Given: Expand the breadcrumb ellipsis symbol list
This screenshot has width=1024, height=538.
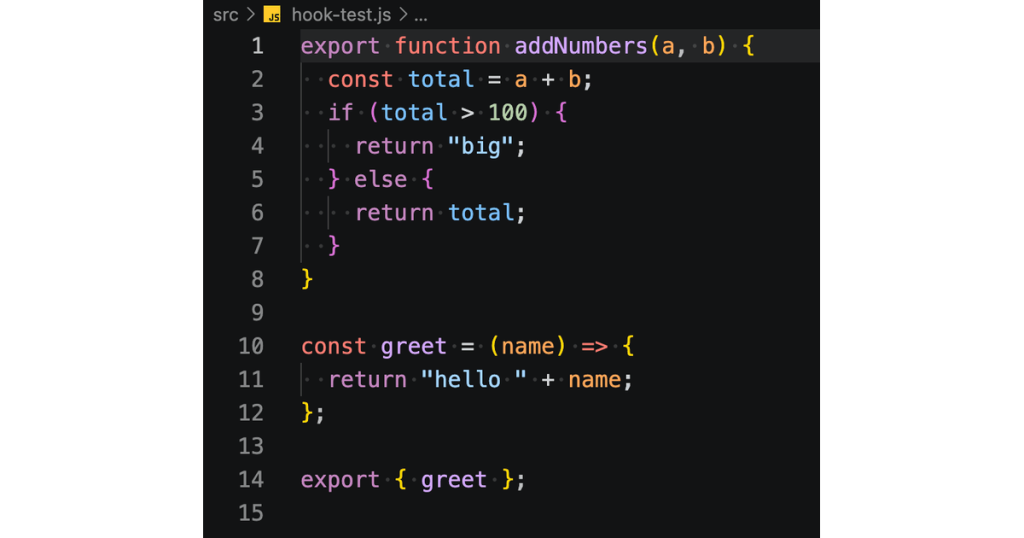Looking at the screenshot, I should click(421, 16).
